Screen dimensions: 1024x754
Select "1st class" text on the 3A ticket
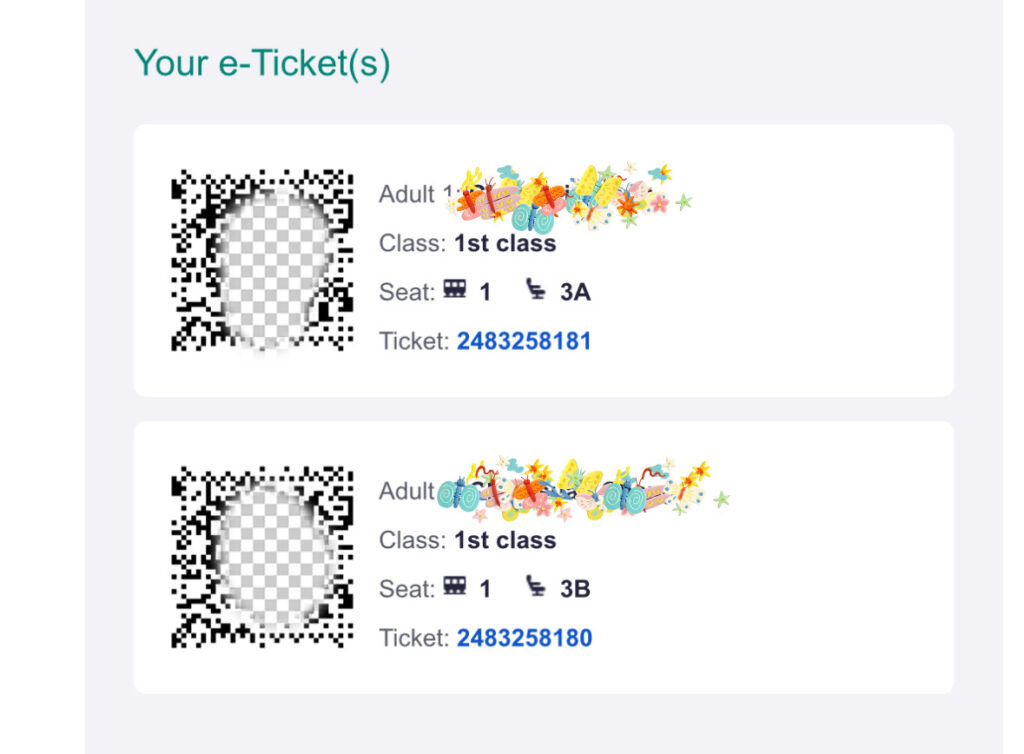505,243
